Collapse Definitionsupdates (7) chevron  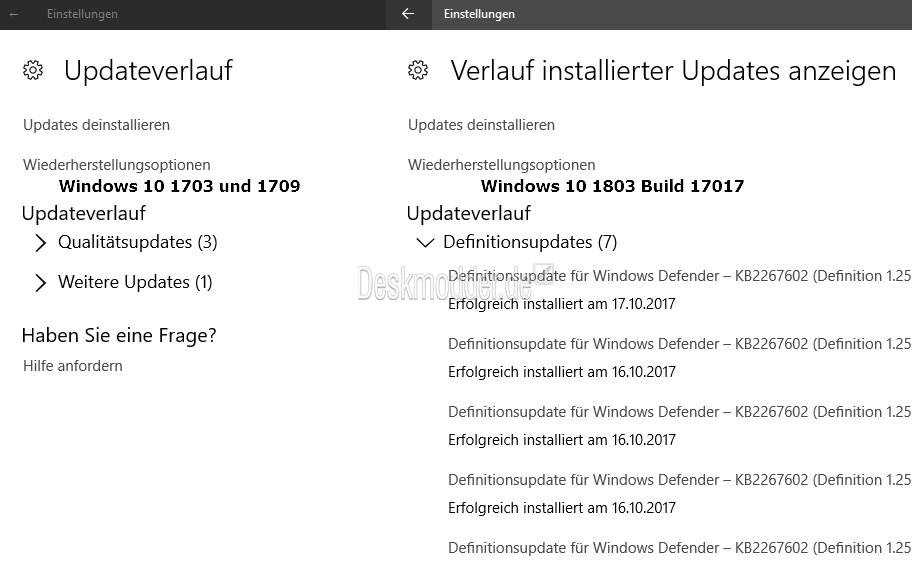pos(426,243)
